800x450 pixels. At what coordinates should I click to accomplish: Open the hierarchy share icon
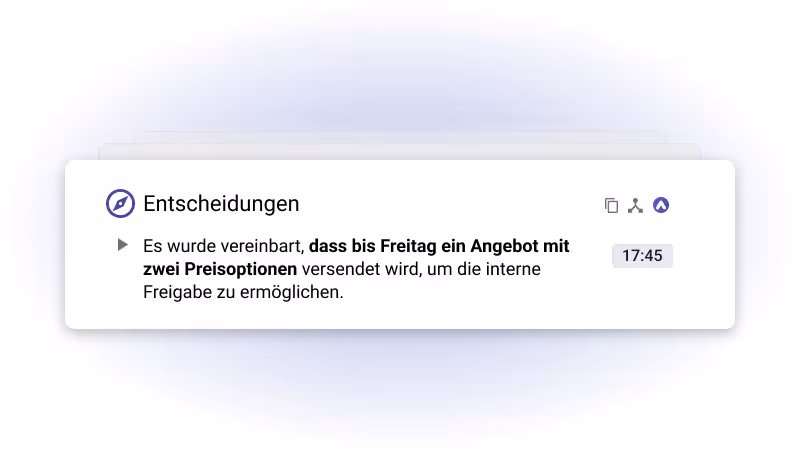[x=635, y=206]
